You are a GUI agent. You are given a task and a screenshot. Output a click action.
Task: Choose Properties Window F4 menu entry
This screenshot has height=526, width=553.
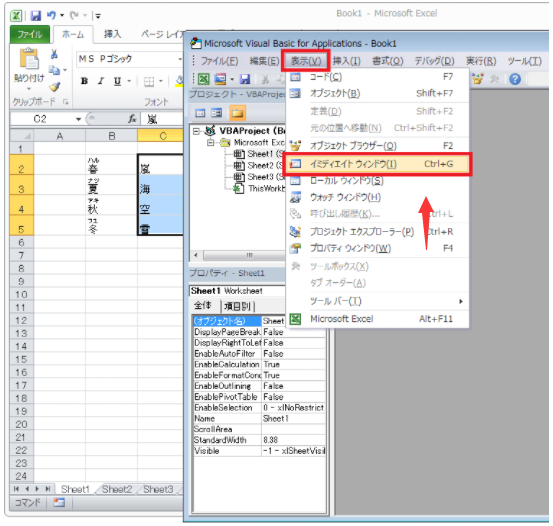[x=377, y=248]
